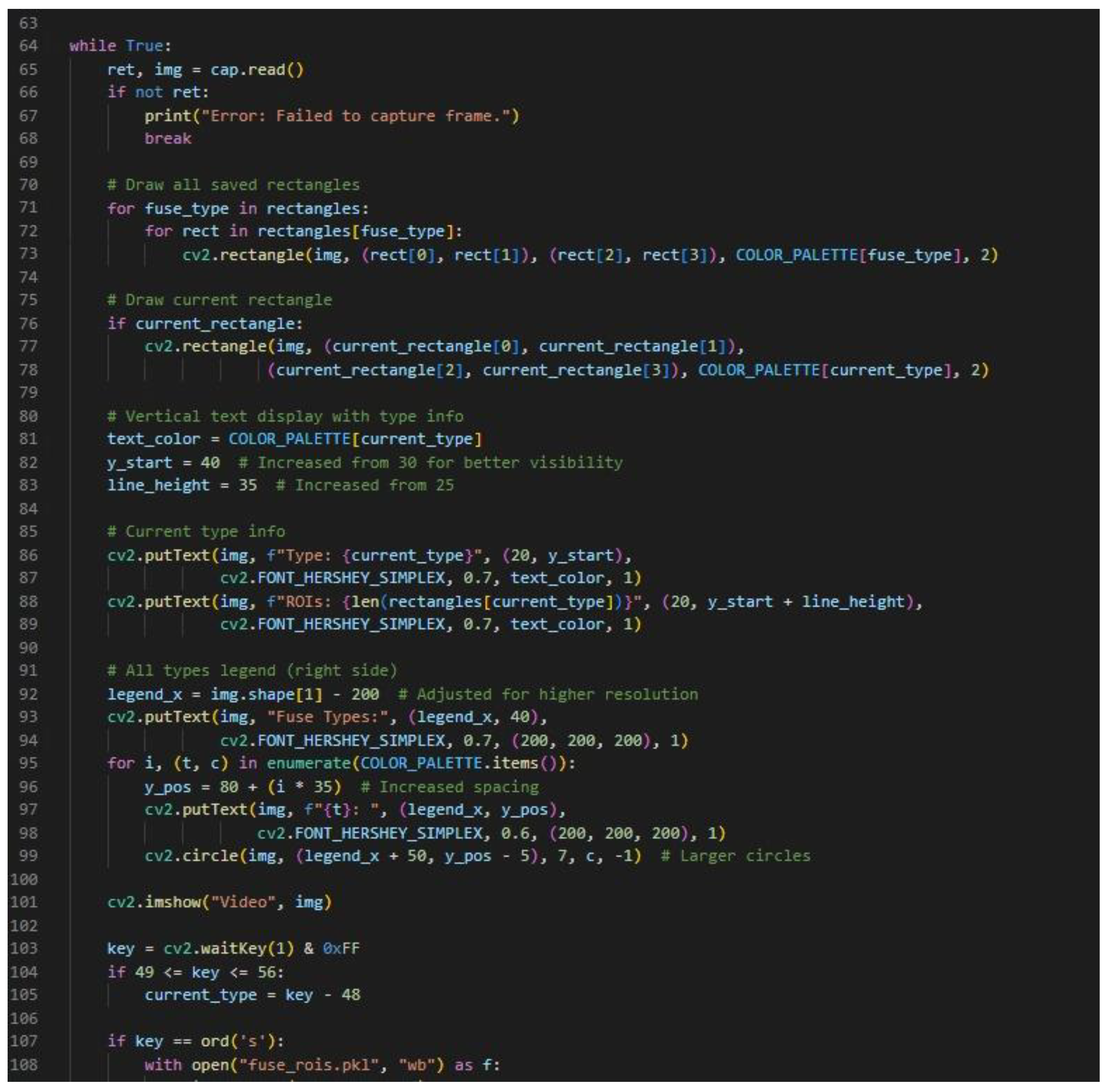This screenshot has height=1092, width=1109.
Task: Click the '# Draw current rectangle' comment
Action: pos(220,301)
